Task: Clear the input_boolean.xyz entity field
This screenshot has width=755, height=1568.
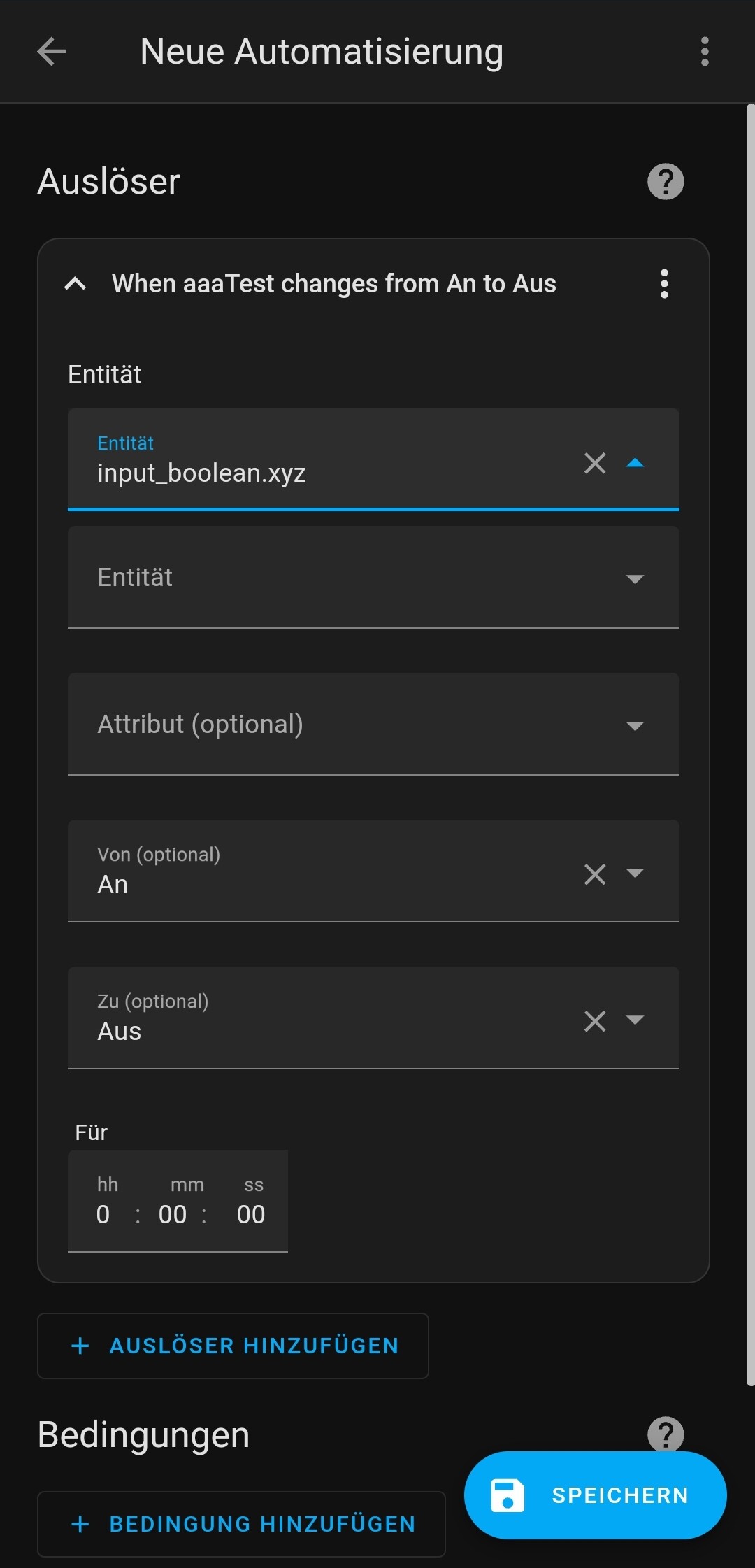Action: [595, 463]
